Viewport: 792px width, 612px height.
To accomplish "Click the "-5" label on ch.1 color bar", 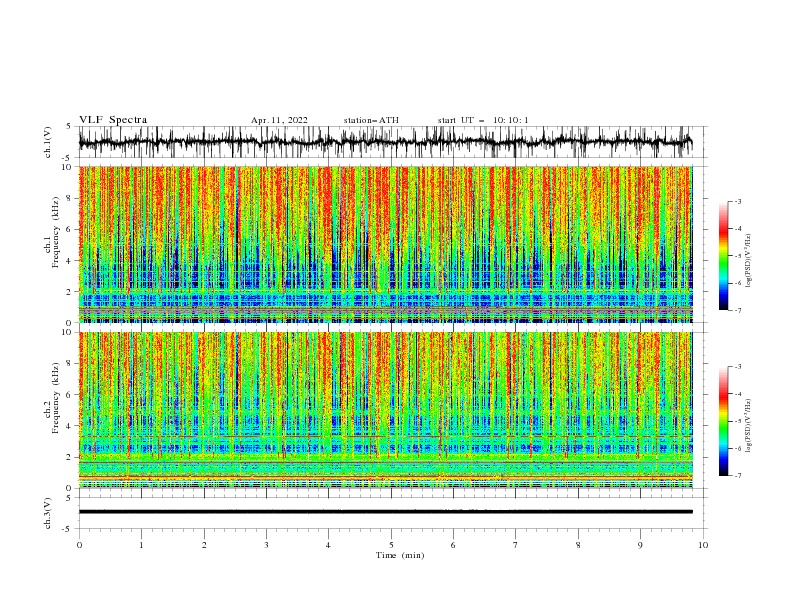I will coord(738,256).
